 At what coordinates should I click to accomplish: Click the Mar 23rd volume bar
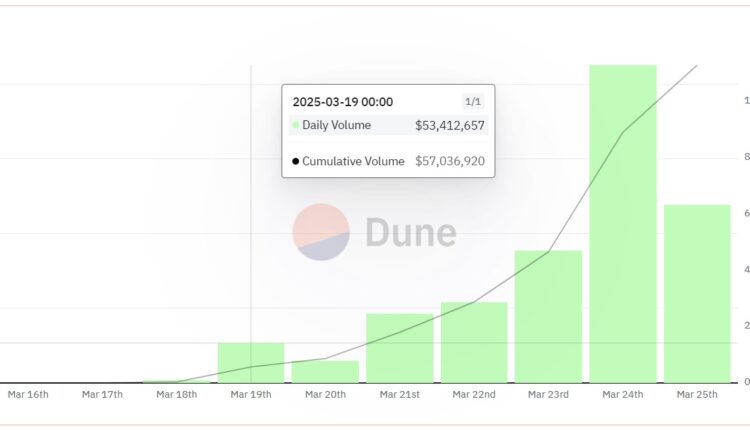coord(548,316)
